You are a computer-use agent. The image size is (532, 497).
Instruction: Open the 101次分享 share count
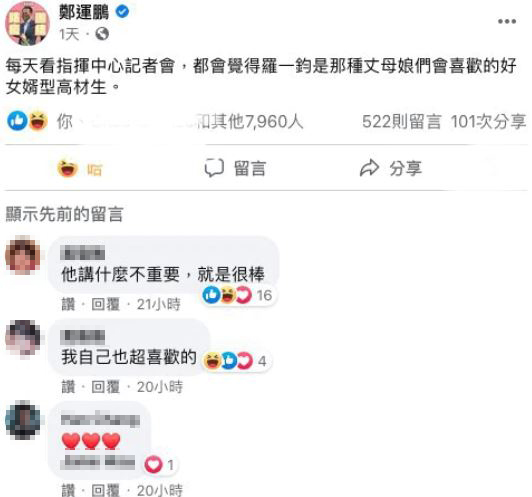point(488,121)
